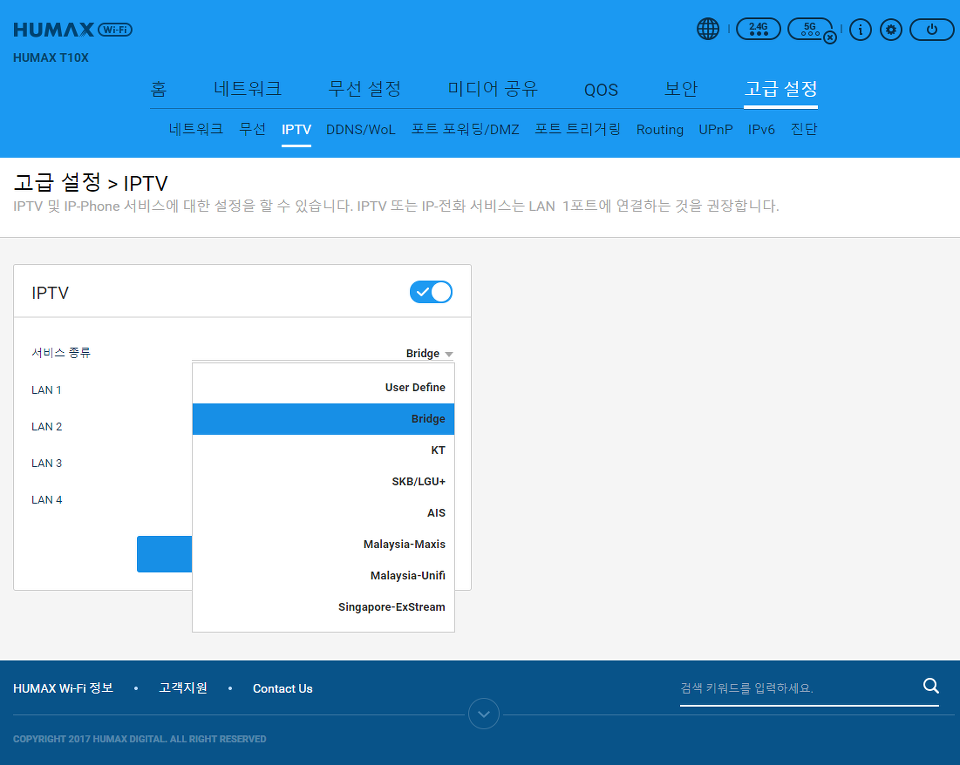Expand footer with the down chevron circle
960x765 pixels.
pos(484,714)
